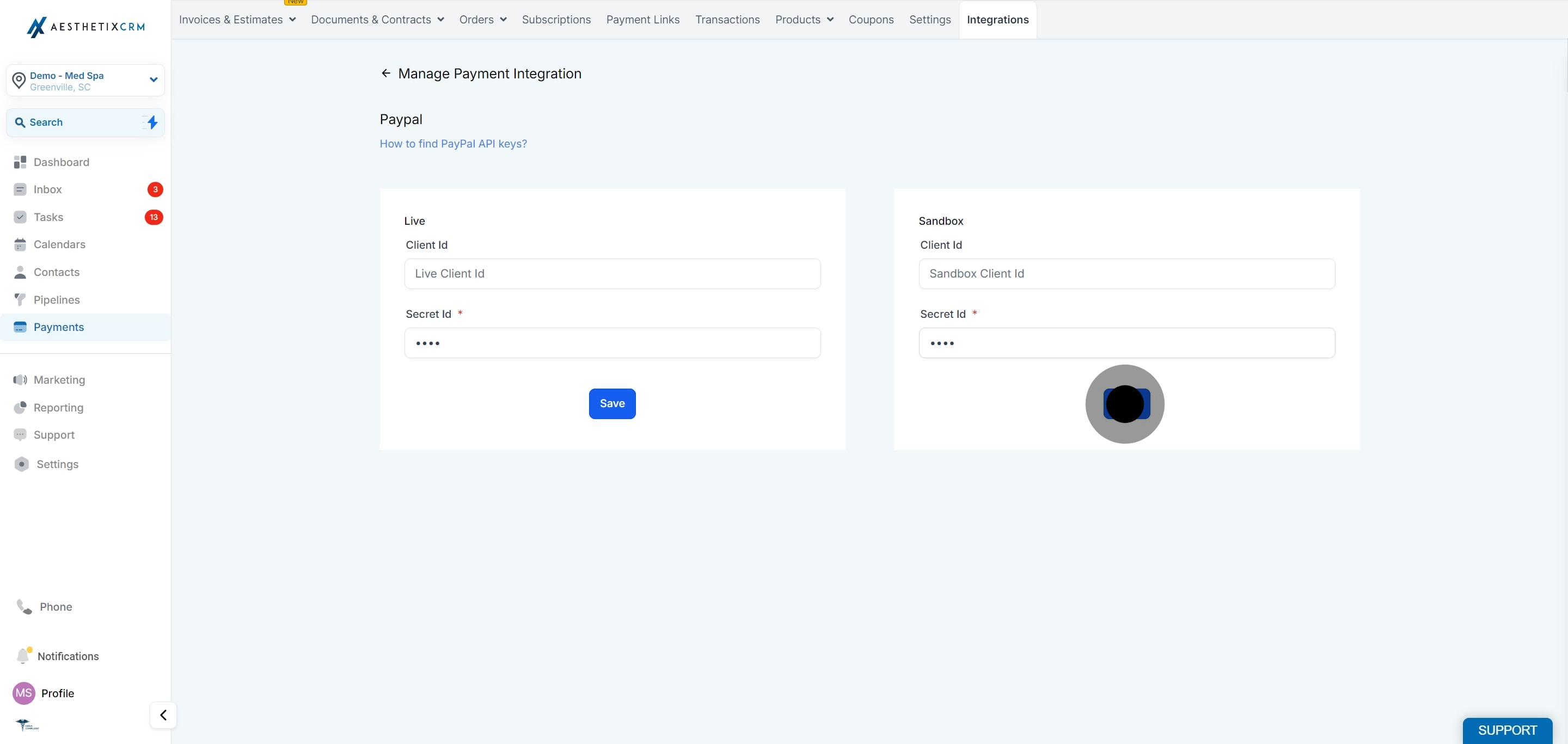
Task: Open How to find PayPal API keys link
Action: (x=454, y=144)
